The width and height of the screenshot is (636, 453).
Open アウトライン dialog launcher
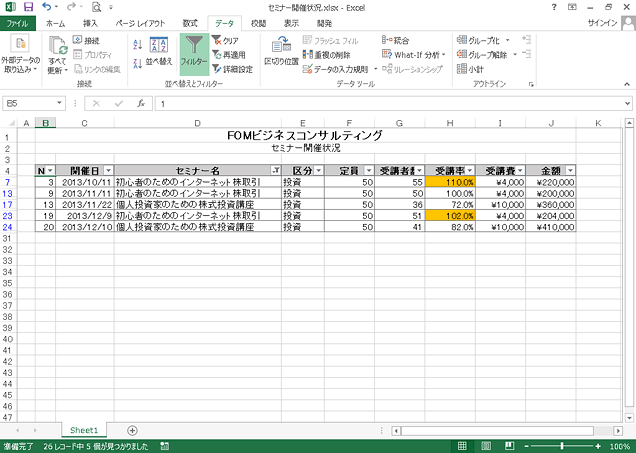pyautogui.click(x=531, y=84)
